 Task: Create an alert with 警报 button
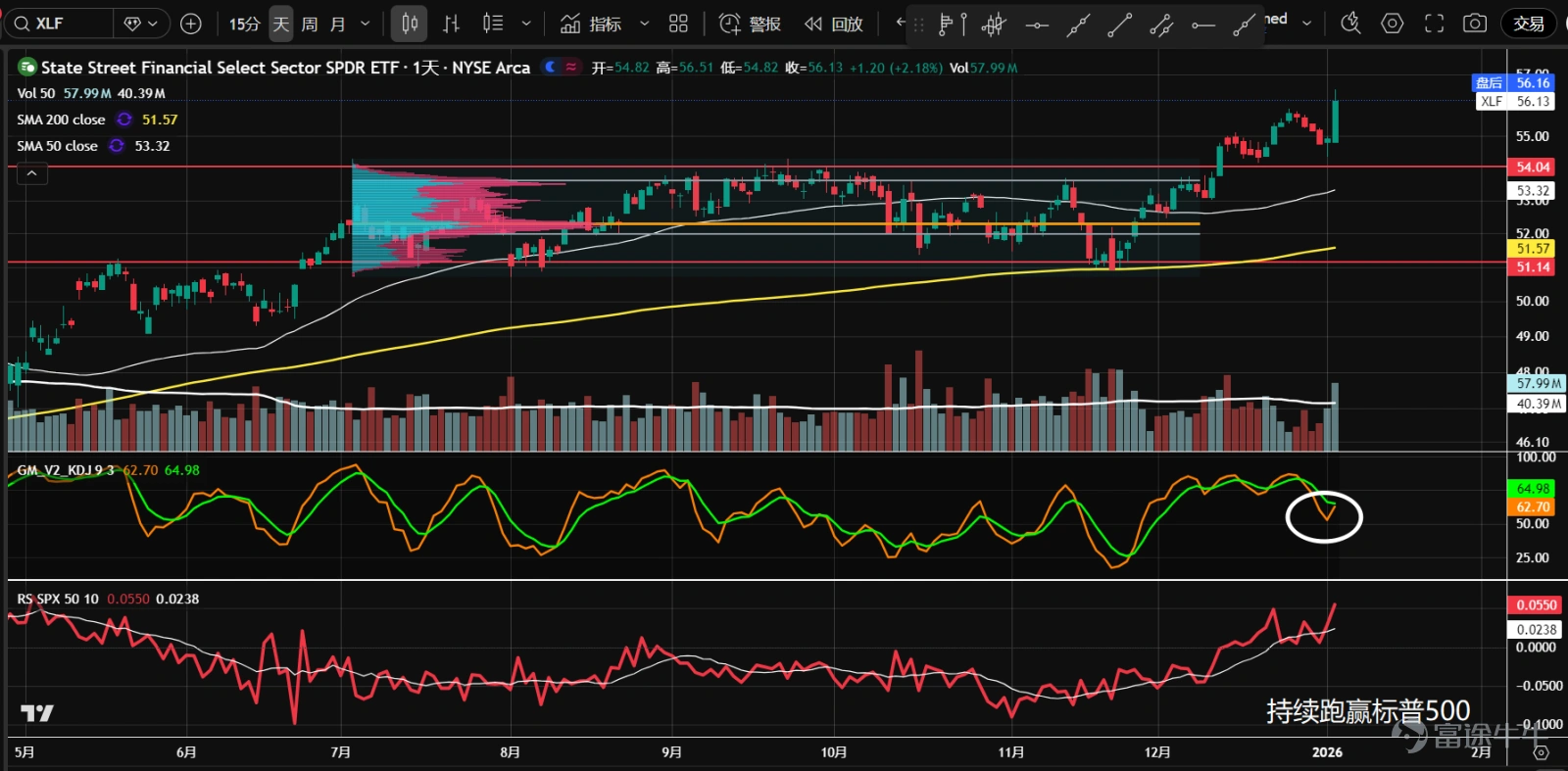pos(750,24)
